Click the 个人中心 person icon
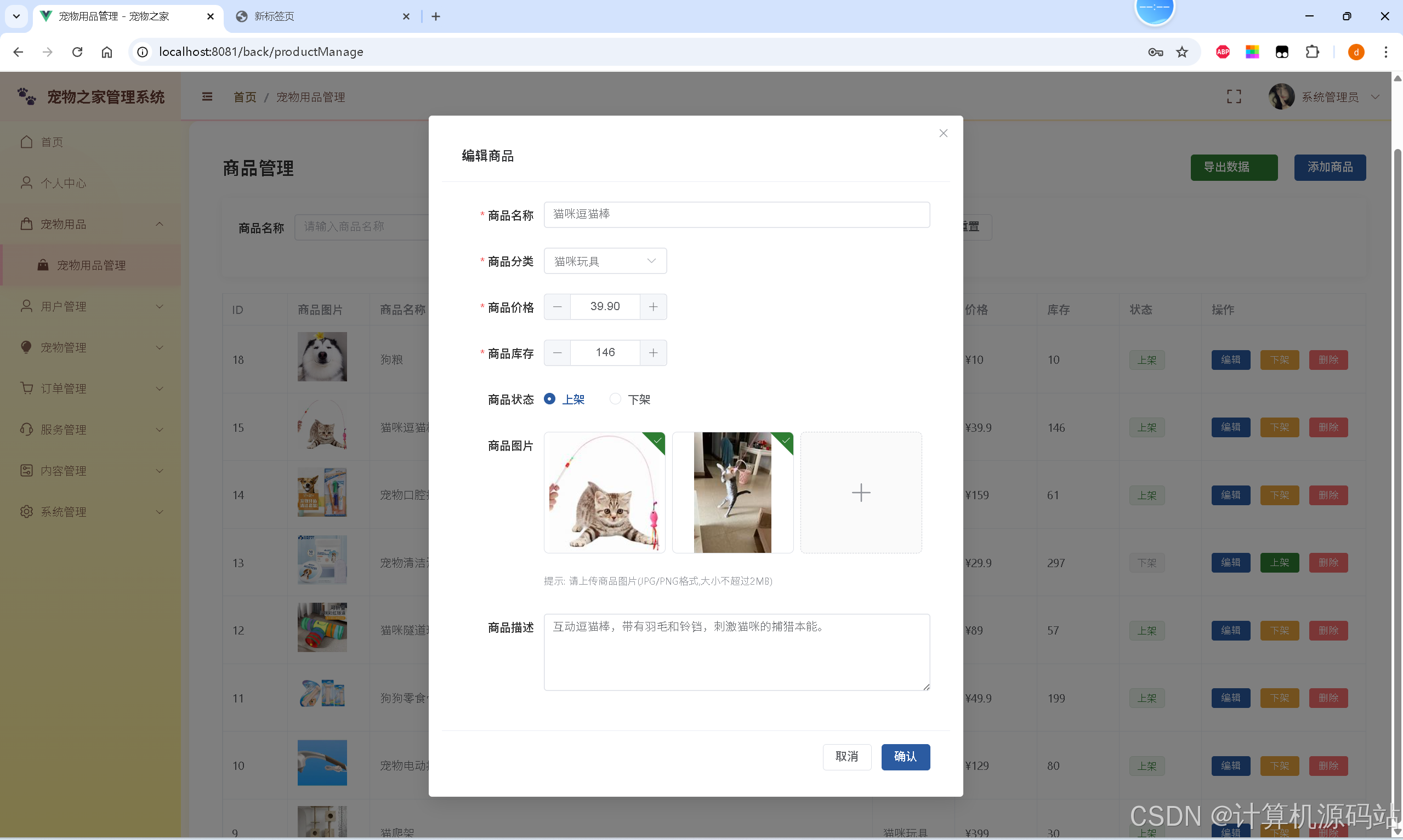Screen dimensions: 1403x840 27,182
